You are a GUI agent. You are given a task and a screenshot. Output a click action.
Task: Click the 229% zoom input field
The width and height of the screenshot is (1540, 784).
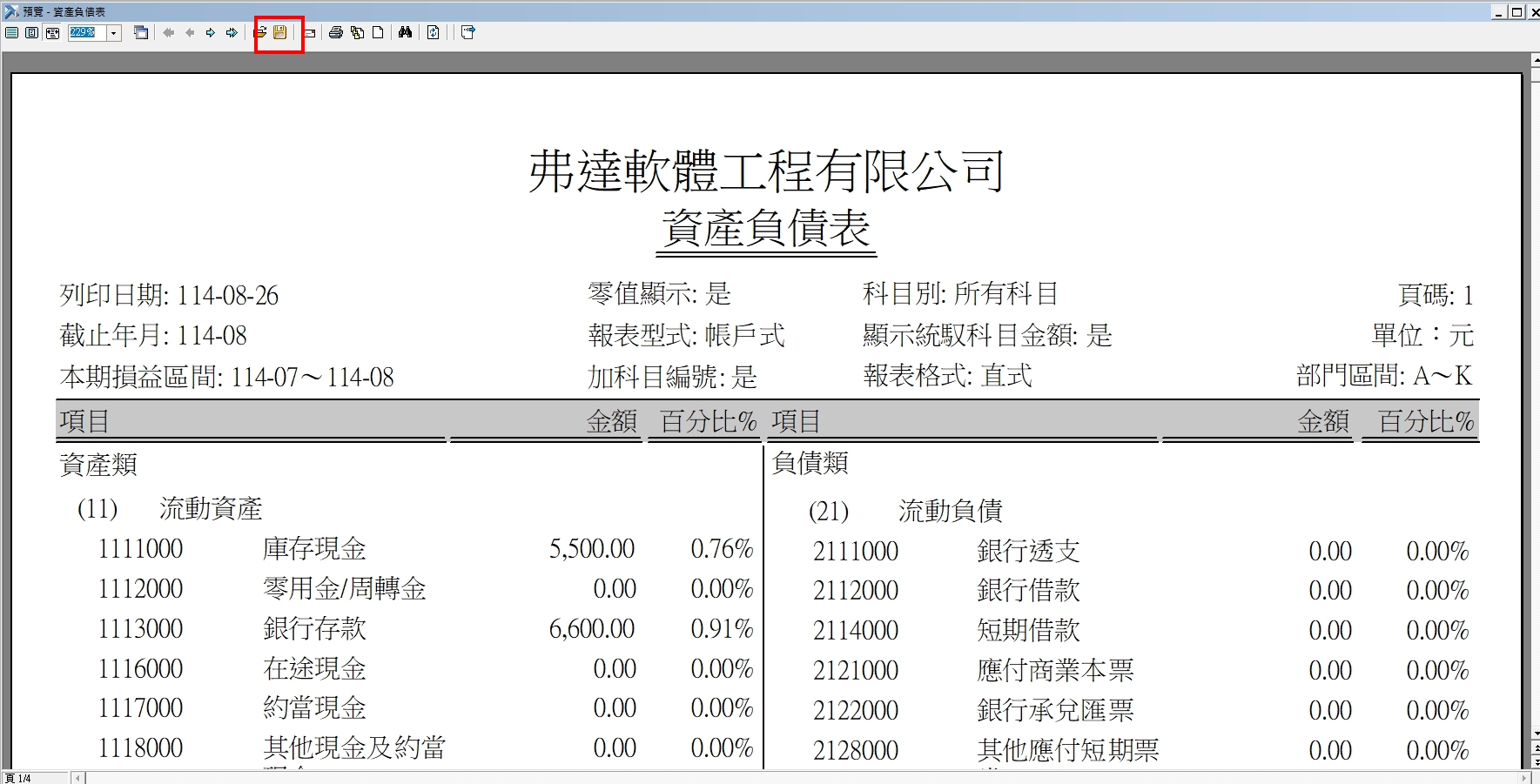[x=86, y=33]
